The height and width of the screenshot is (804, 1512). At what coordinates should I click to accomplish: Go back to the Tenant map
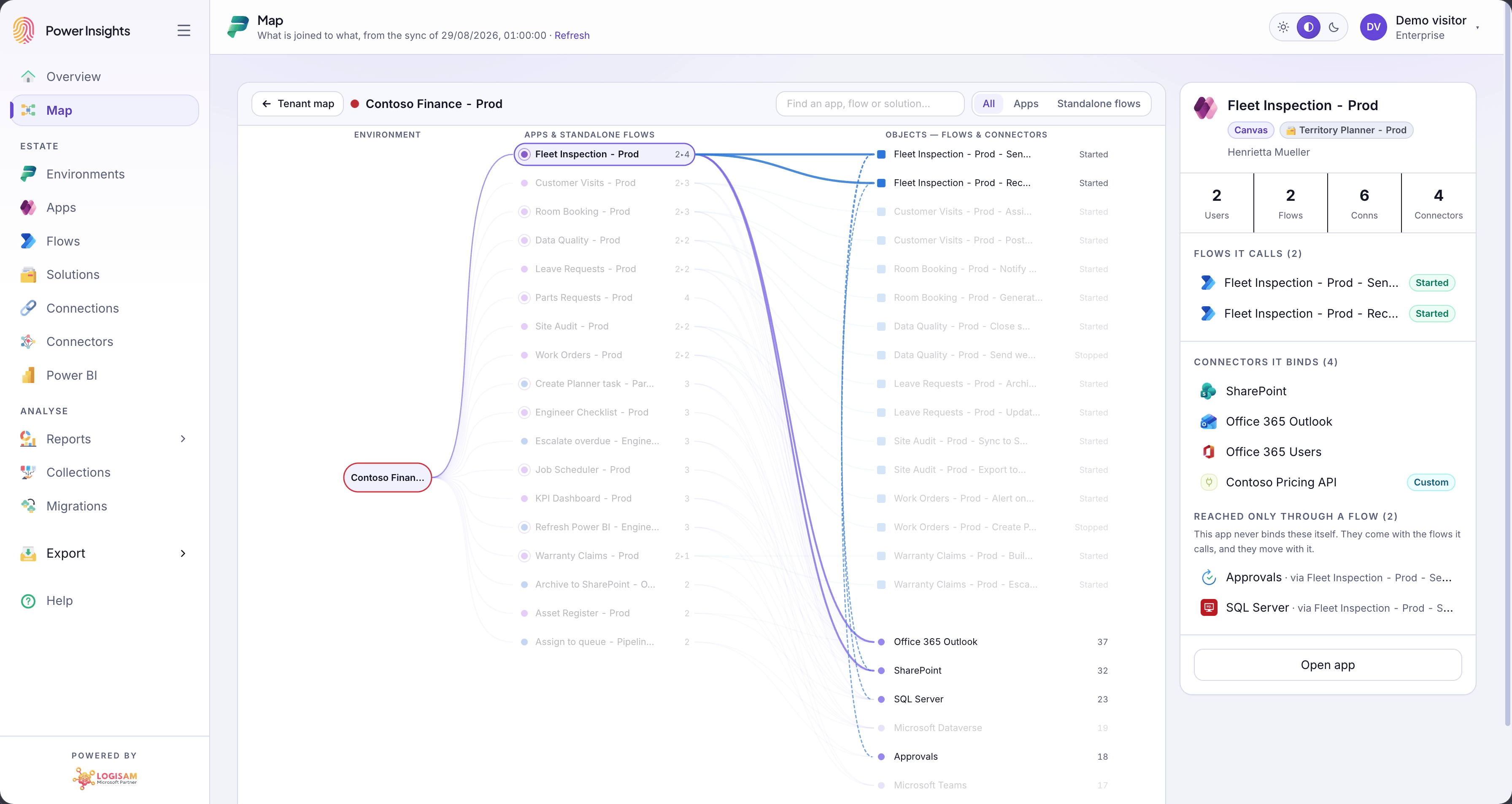coord(297,104)
